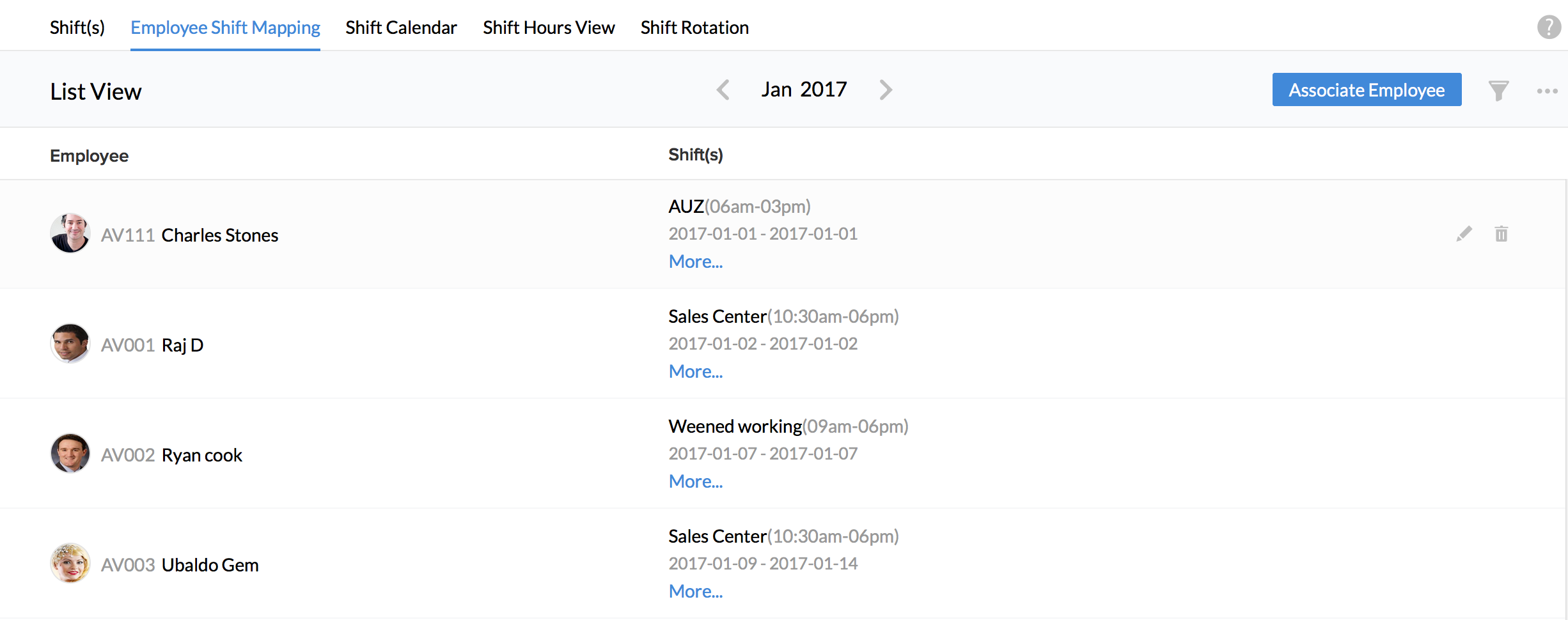Image resolution: width=1568 pixels, height=620 pixels.
Task: Expand More shifts for Ubaldo Gem
Action: (696, 592)
